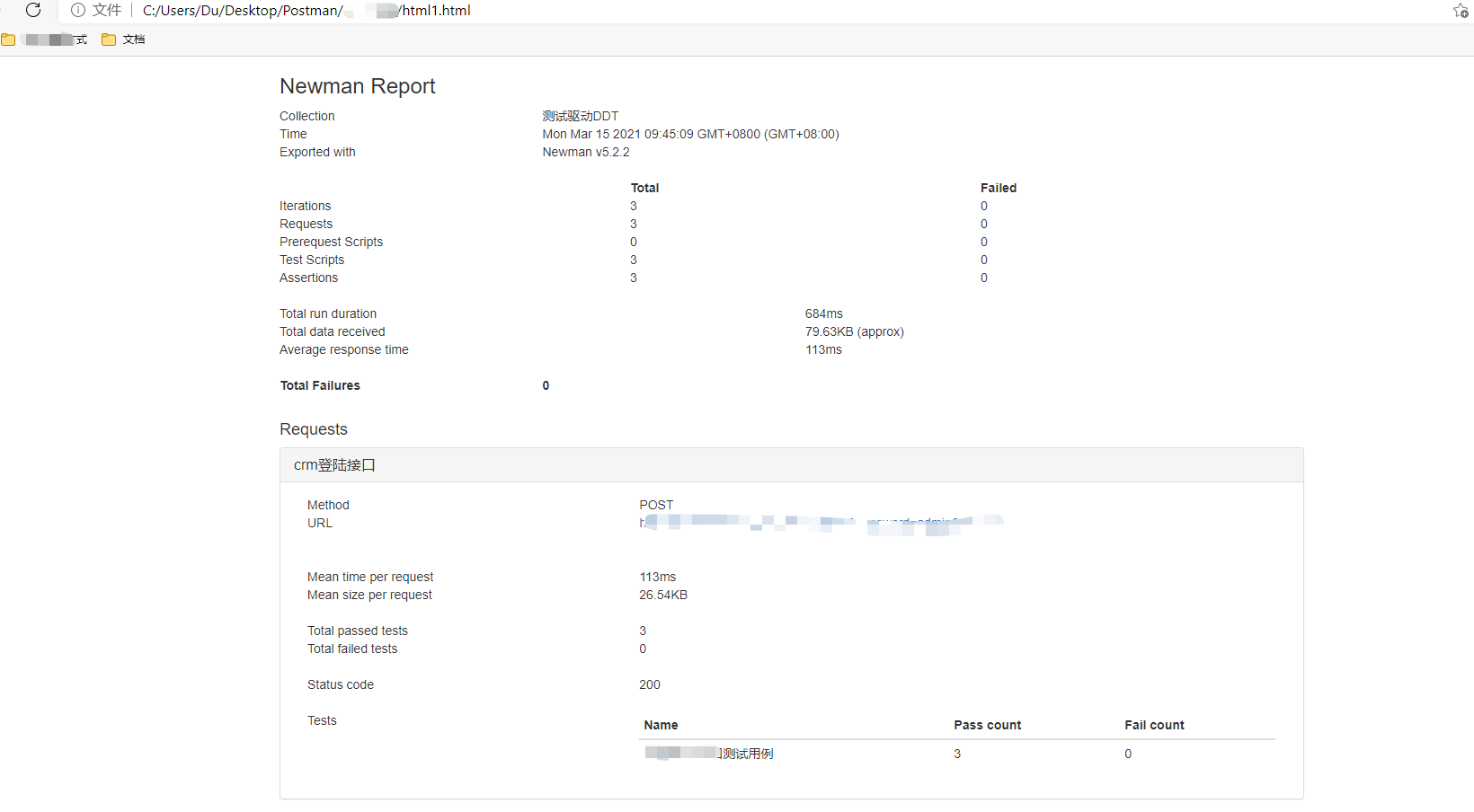Expand the crm登陆接口 request panel header

(791, 465)
